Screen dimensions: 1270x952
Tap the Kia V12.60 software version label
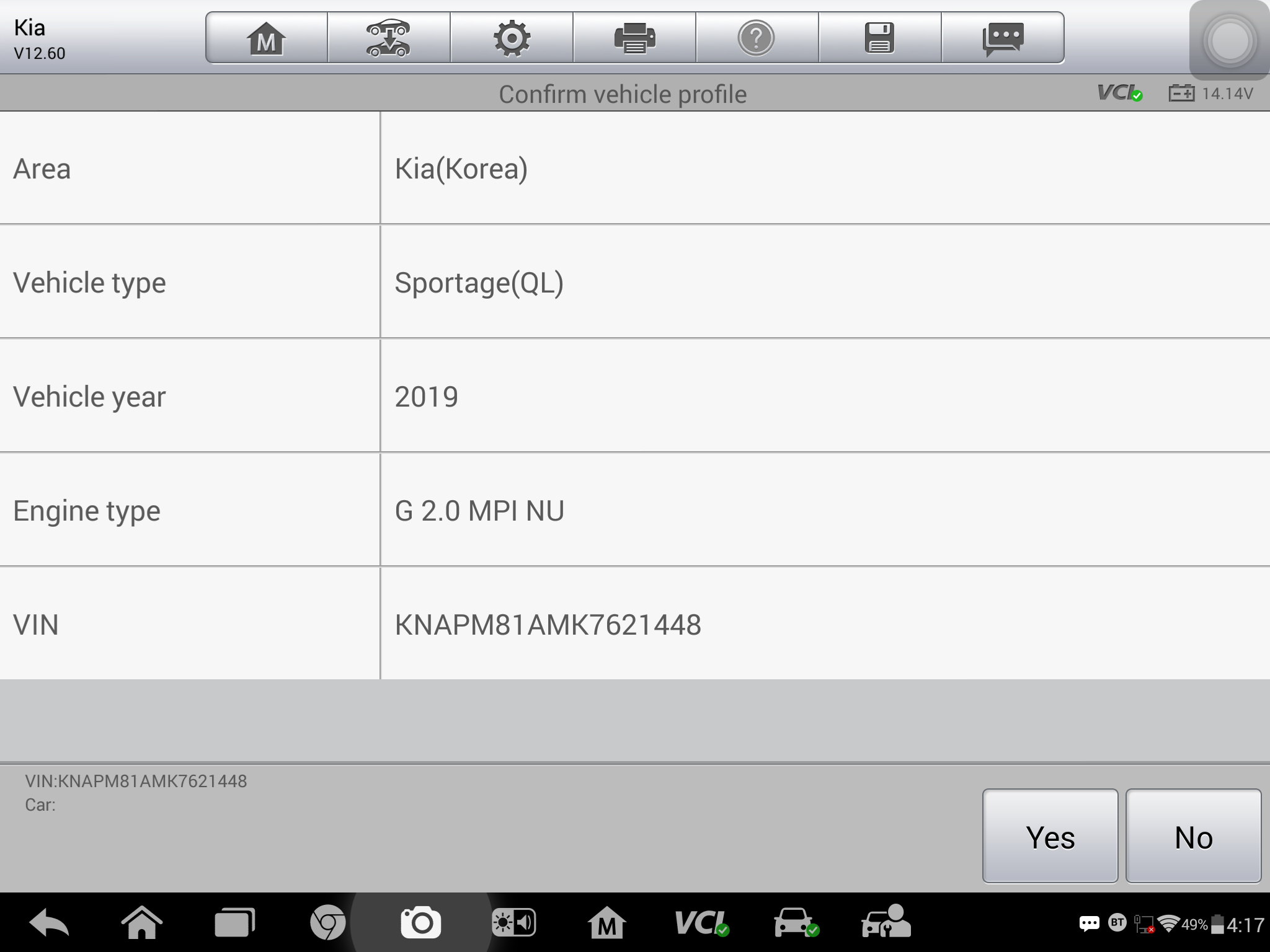click(x=39, y=40)
